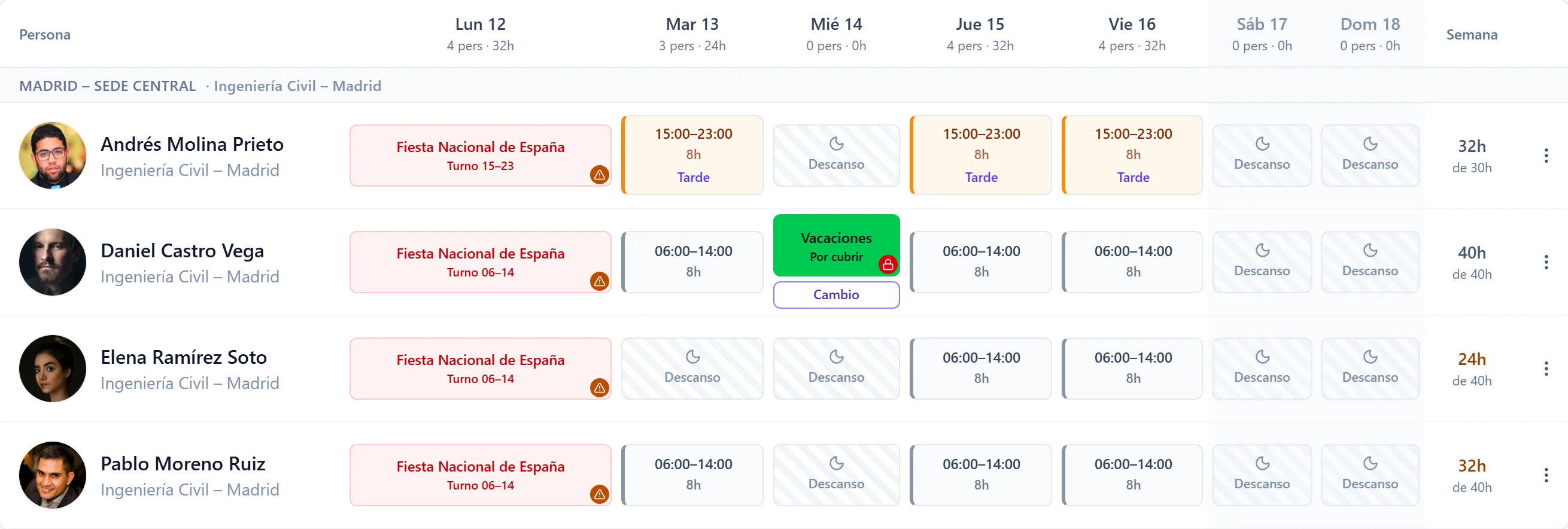This screenshot has height=529, width=1568.
Task: Open Andrés's Tuesday 15:00–23:00 Tarde shift
Action: pyautogui.click(x=692, y=155)
